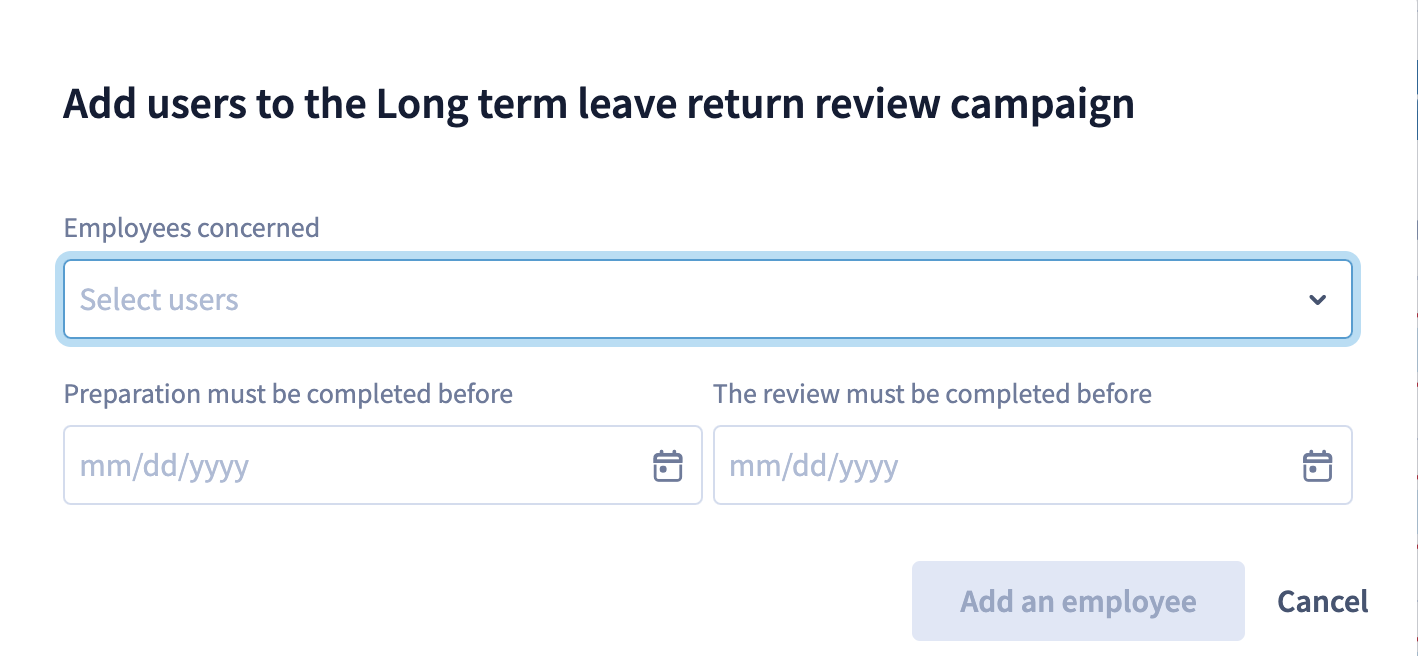Click the dialog heading about Long term leave
1418x656 pixels.
point(598,105)
